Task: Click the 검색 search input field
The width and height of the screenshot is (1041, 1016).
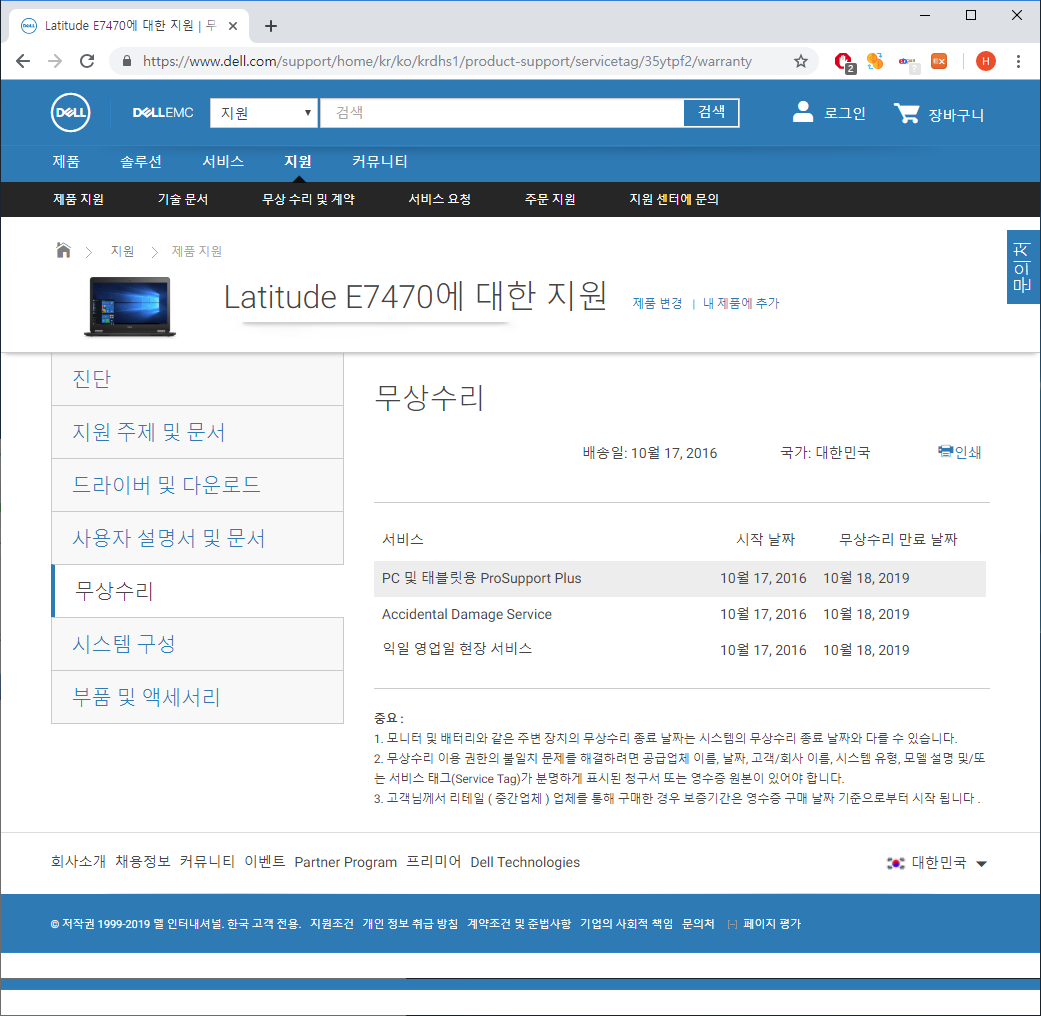Action: click(502, 113)
